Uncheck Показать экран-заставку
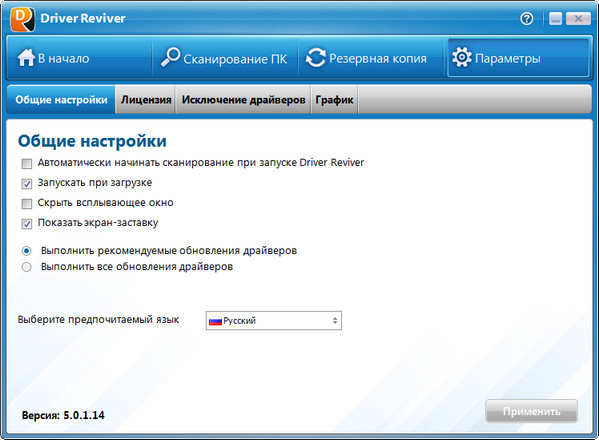Screen dimensions: 599x440 27,223
